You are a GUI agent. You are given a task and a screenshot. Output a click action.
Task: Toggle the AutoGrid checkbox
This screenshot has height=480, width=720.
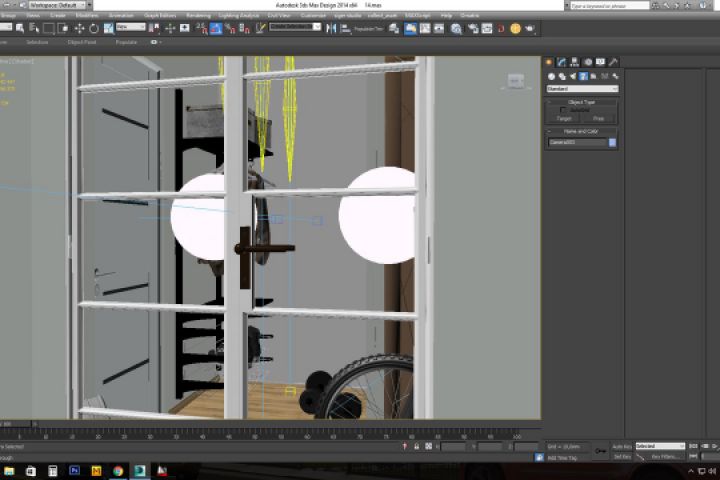pyautogui.click(x=563, y=110)
